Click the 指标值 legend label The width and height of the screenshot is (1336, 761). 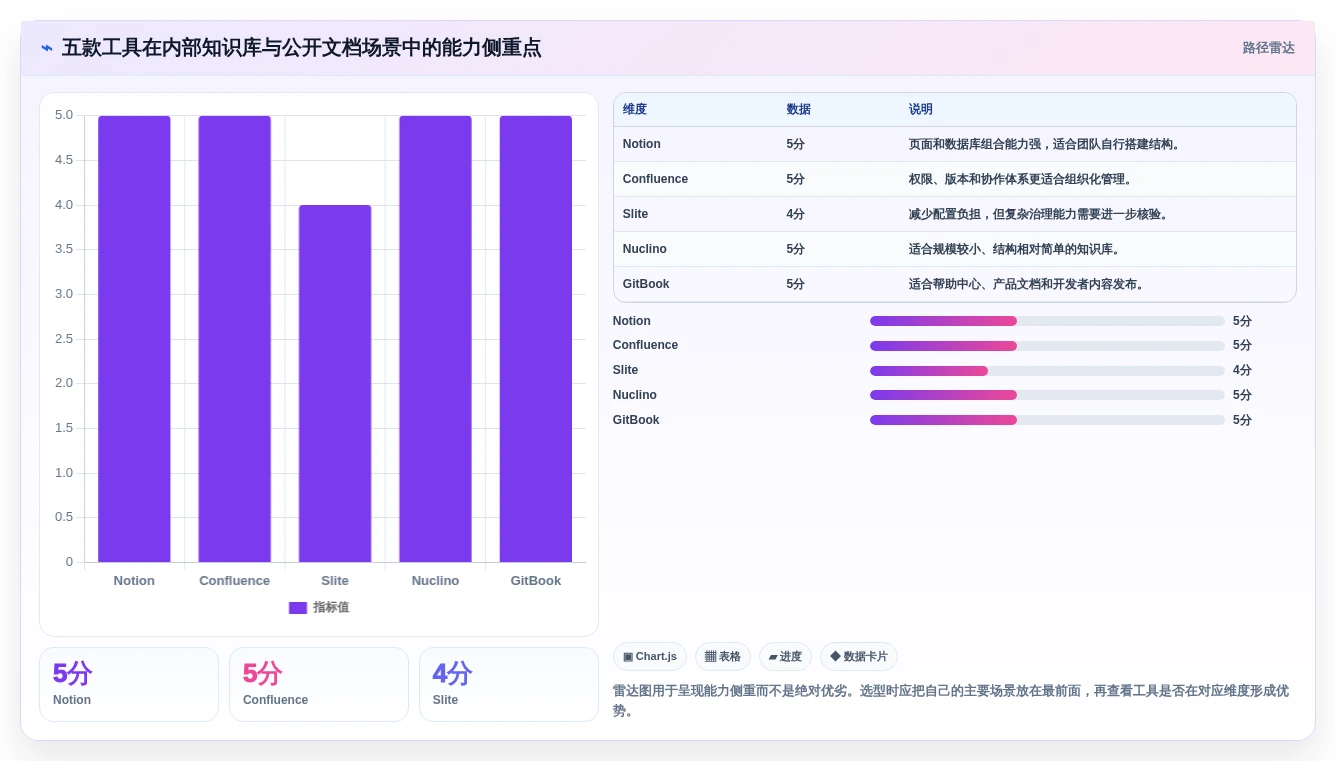point(331,607)
